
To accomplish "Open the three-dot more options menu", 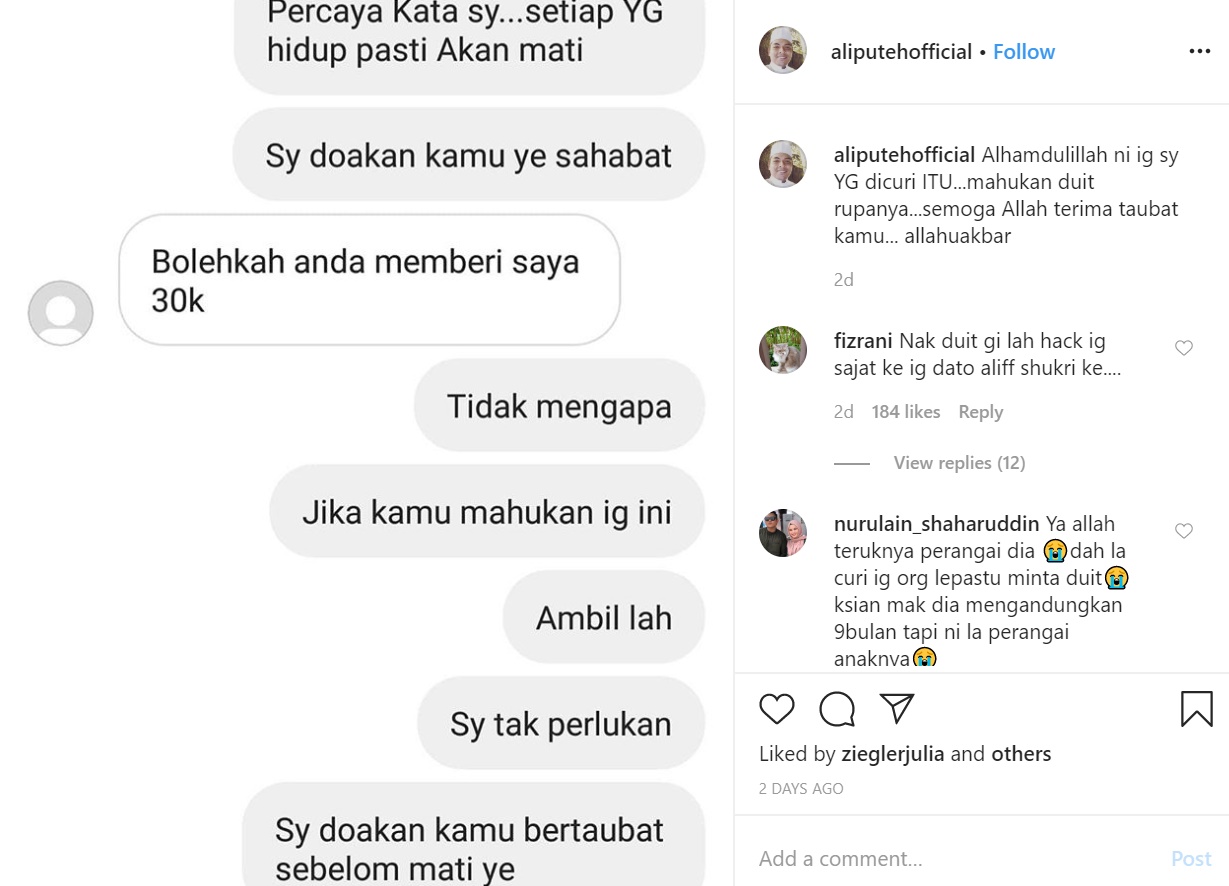I will click(x=1199, y=52).
